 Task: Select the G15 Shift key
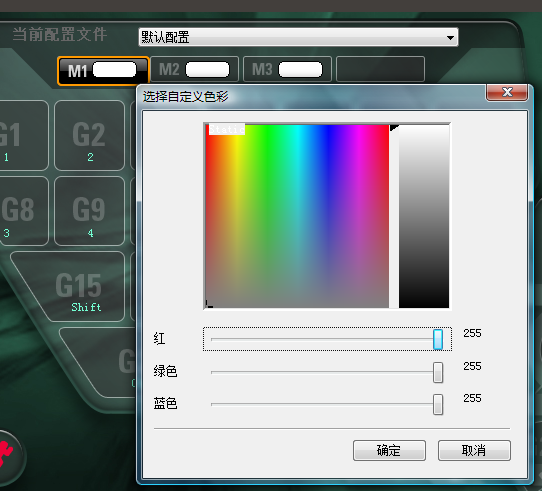[x=73, y=287]
